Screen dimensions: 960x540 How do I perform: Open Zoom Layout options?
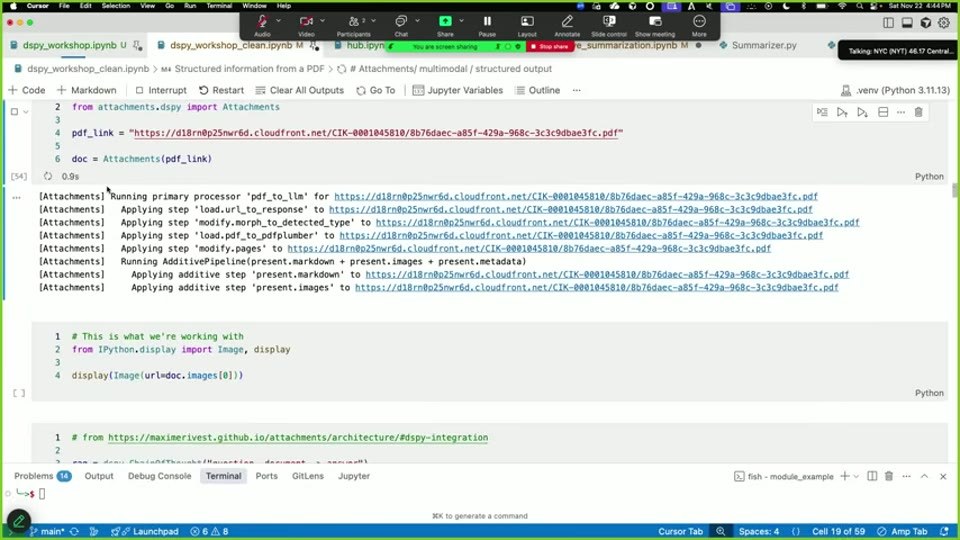click(527, 24)
